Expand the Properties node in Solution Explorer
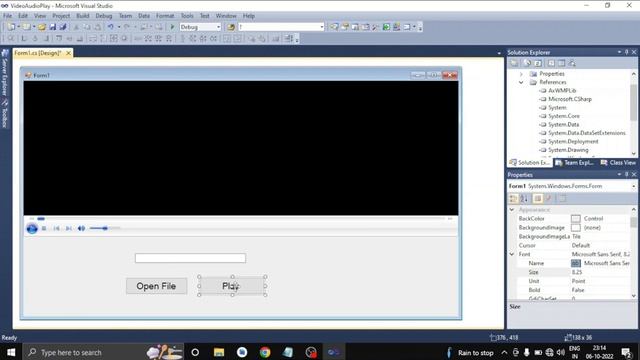The width and height of the screenshot is (640, 360). click(521, 74)
